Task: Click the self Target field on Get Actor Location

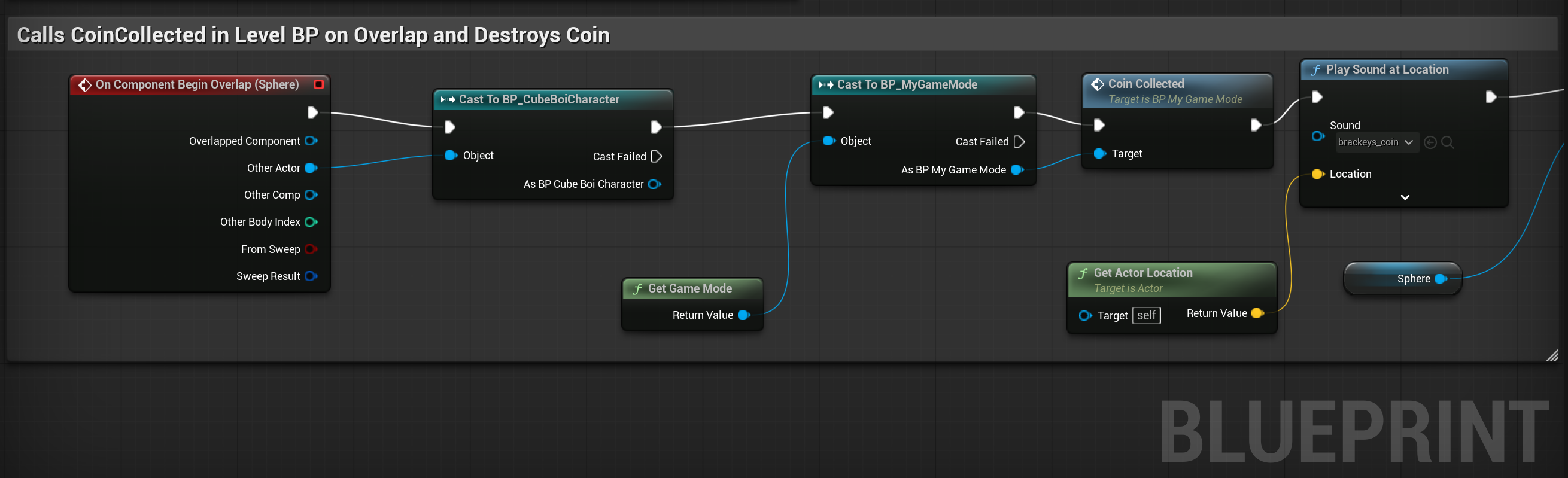Action: 1146,315
